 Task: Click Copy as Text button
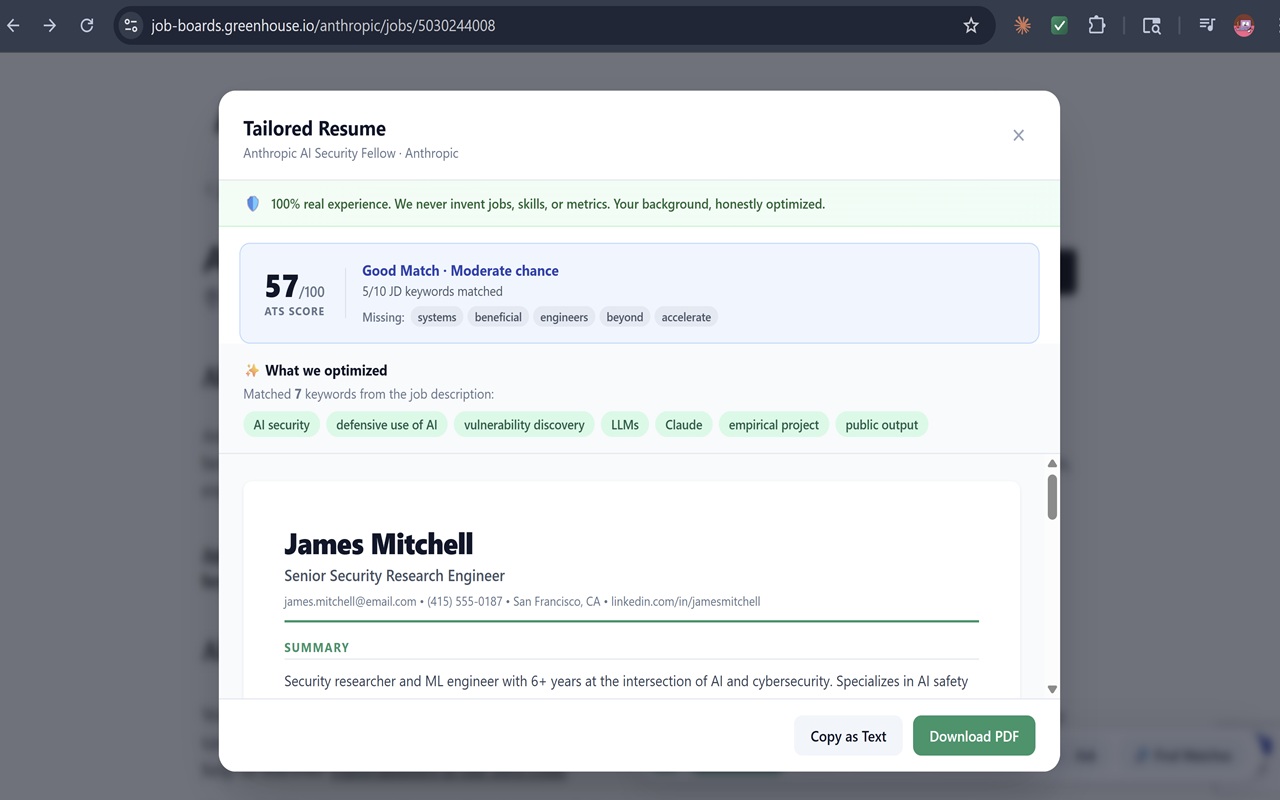point(848,736)
